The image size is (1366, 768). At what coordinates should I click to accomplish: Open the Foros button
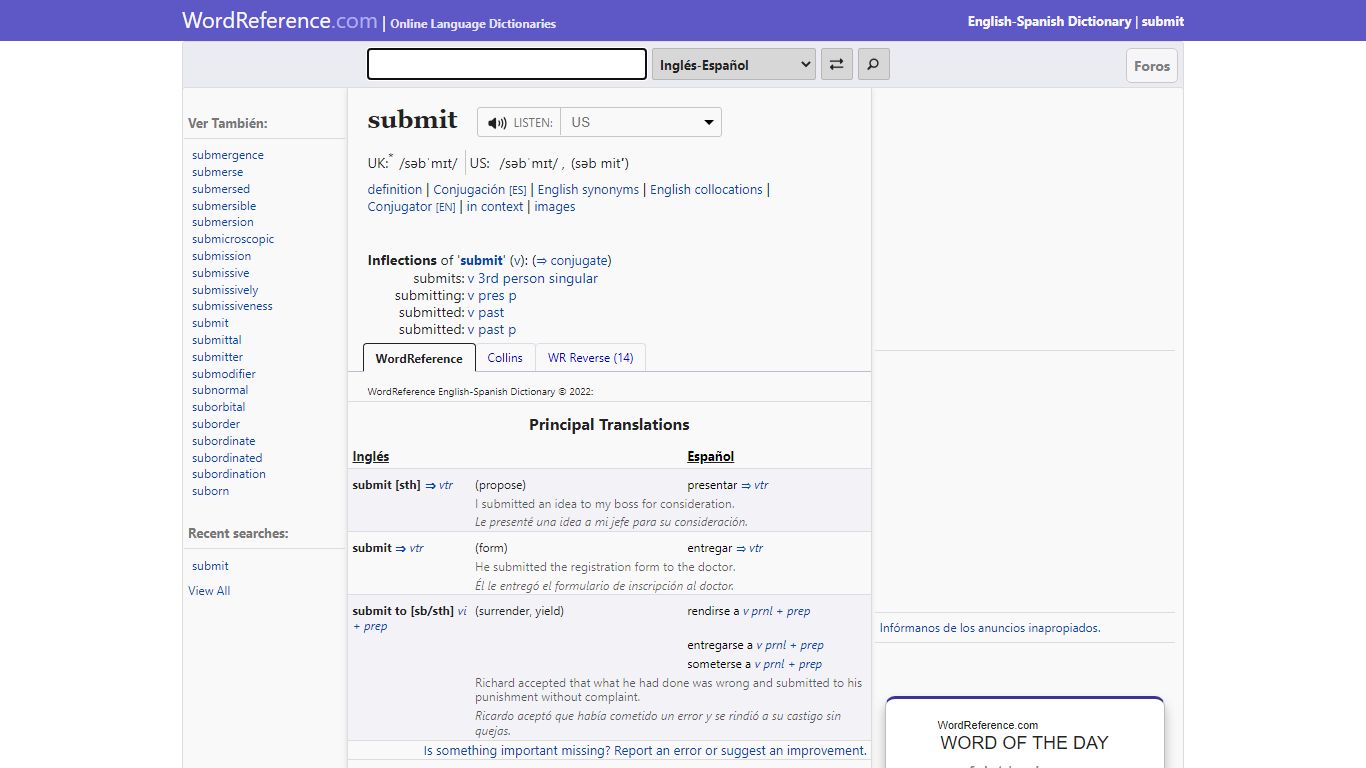point(1152,66)
